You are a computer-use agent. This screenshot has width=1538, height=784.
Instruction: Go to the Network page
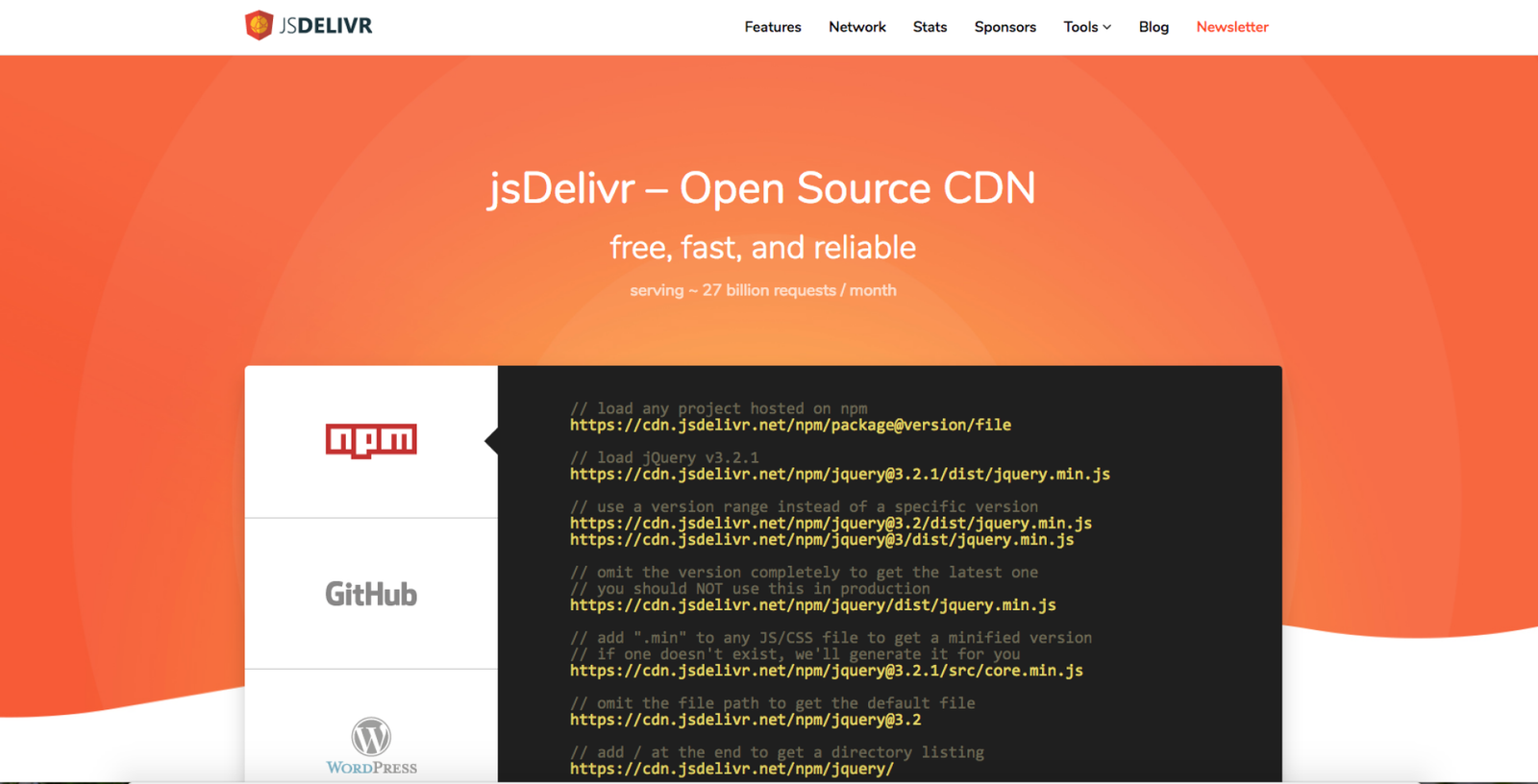[857, 27]
